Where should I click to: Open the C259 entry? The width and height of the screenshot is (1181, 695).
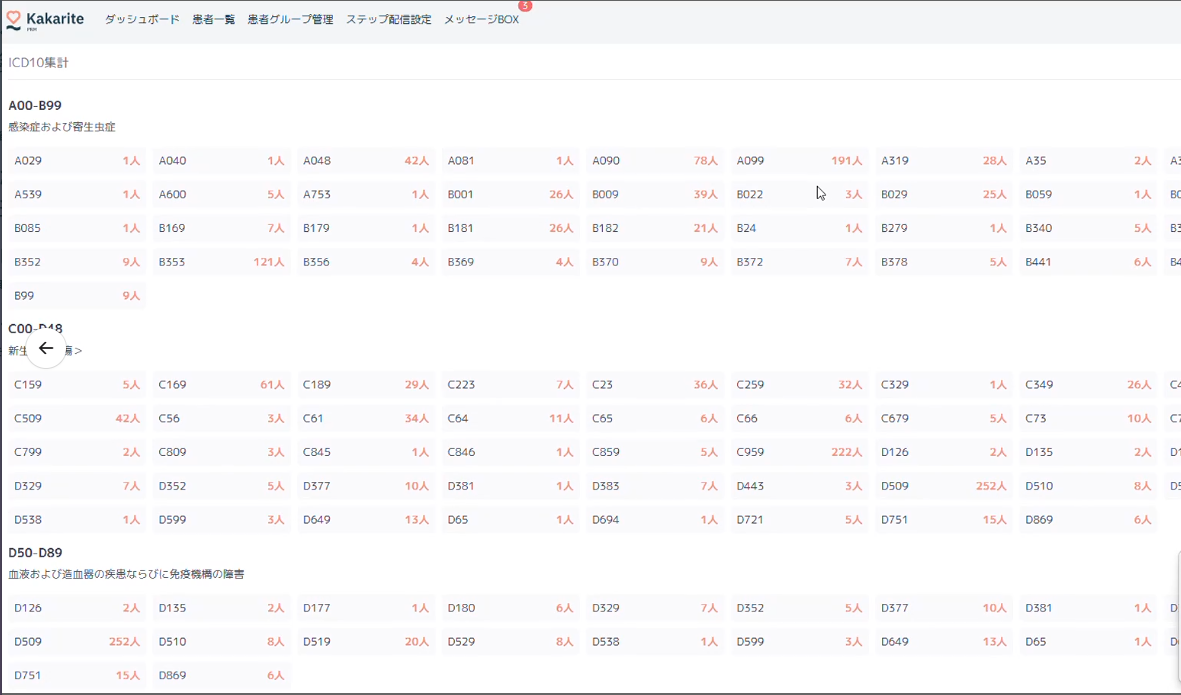[800, 385]
